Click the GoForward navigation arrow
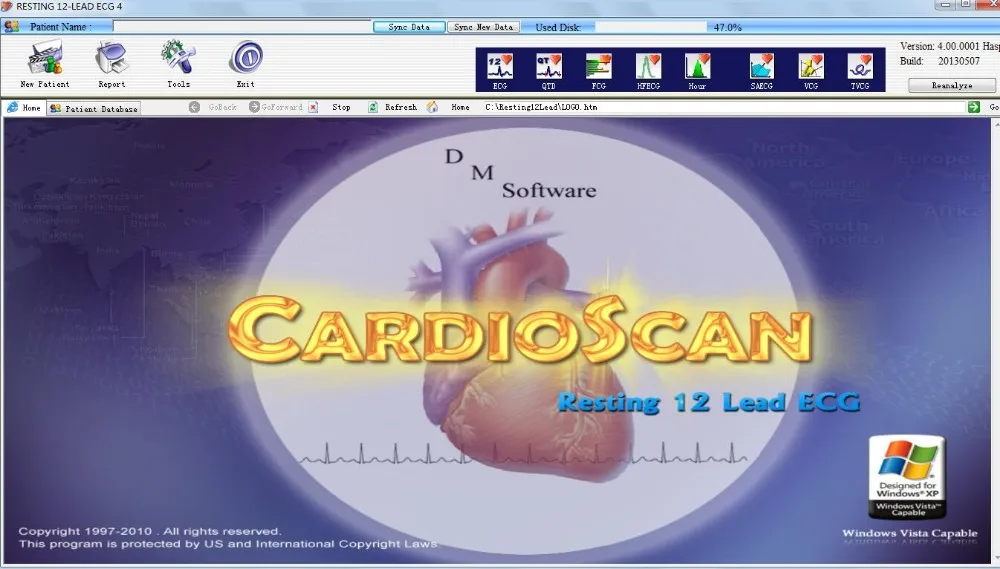The image size is (1000, 569). point(254,107)
